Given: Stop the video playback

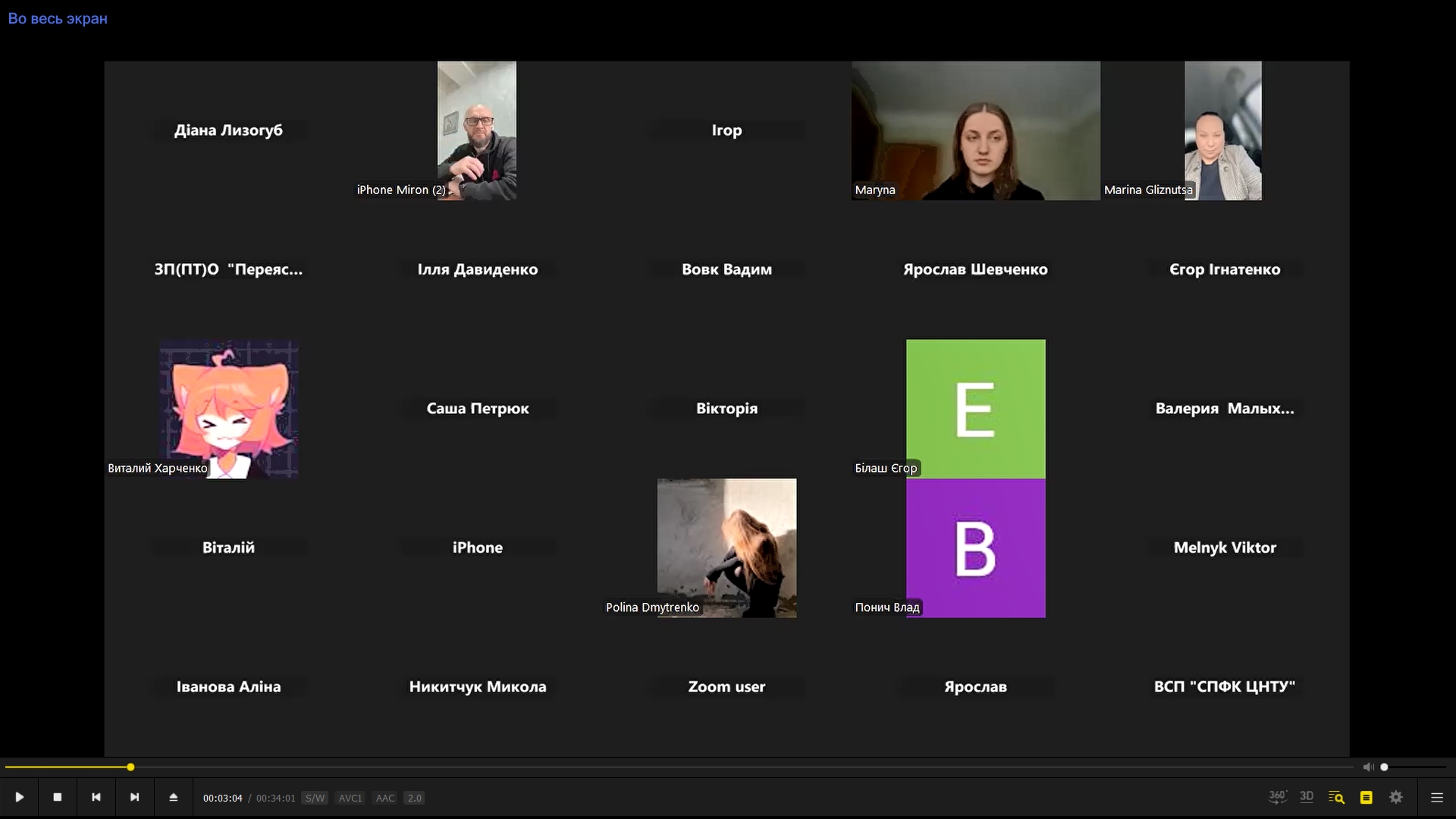Looking at the screenshot, I should click(58, 797).
